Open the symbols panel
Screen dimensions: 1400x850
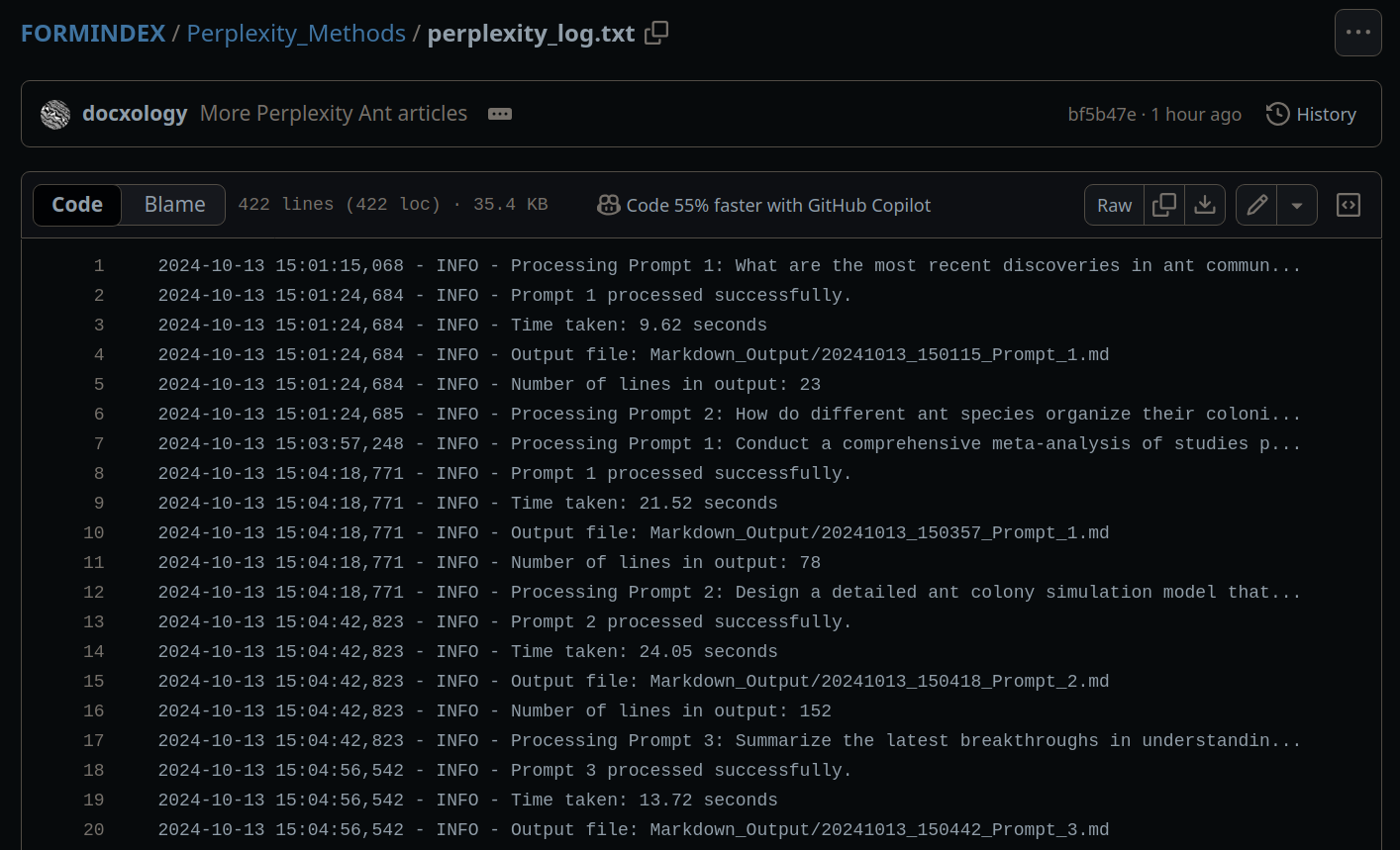tap(1349, 205)
